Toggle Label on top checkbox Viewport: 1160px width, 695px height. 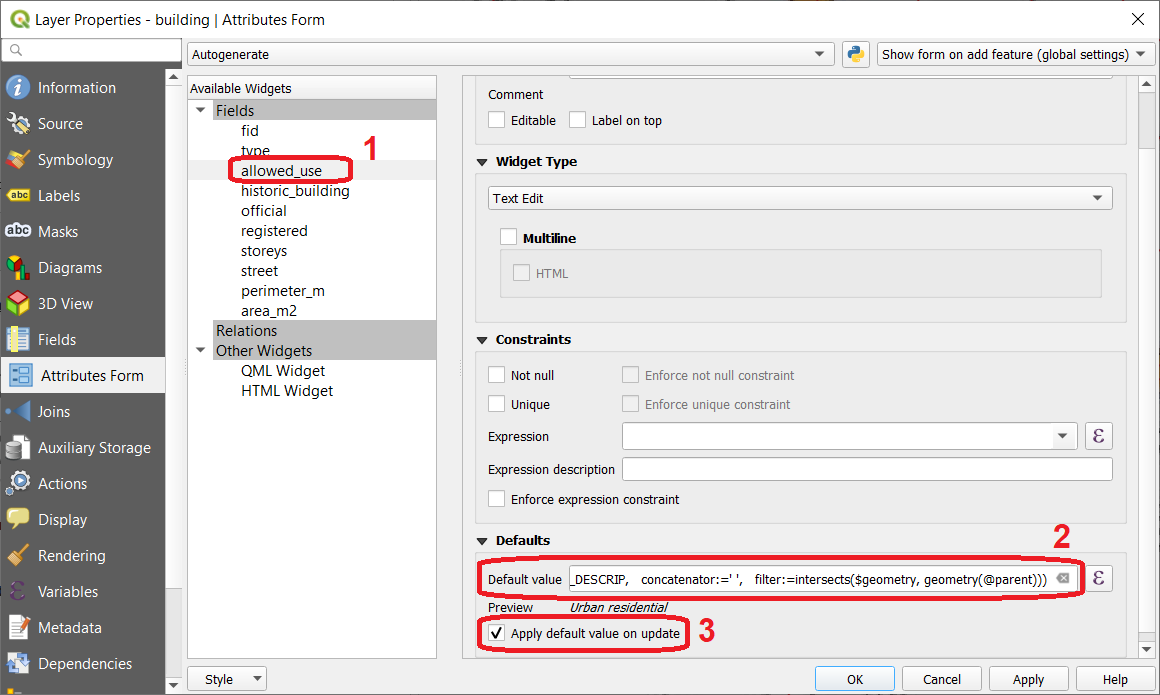pos(578,120)
